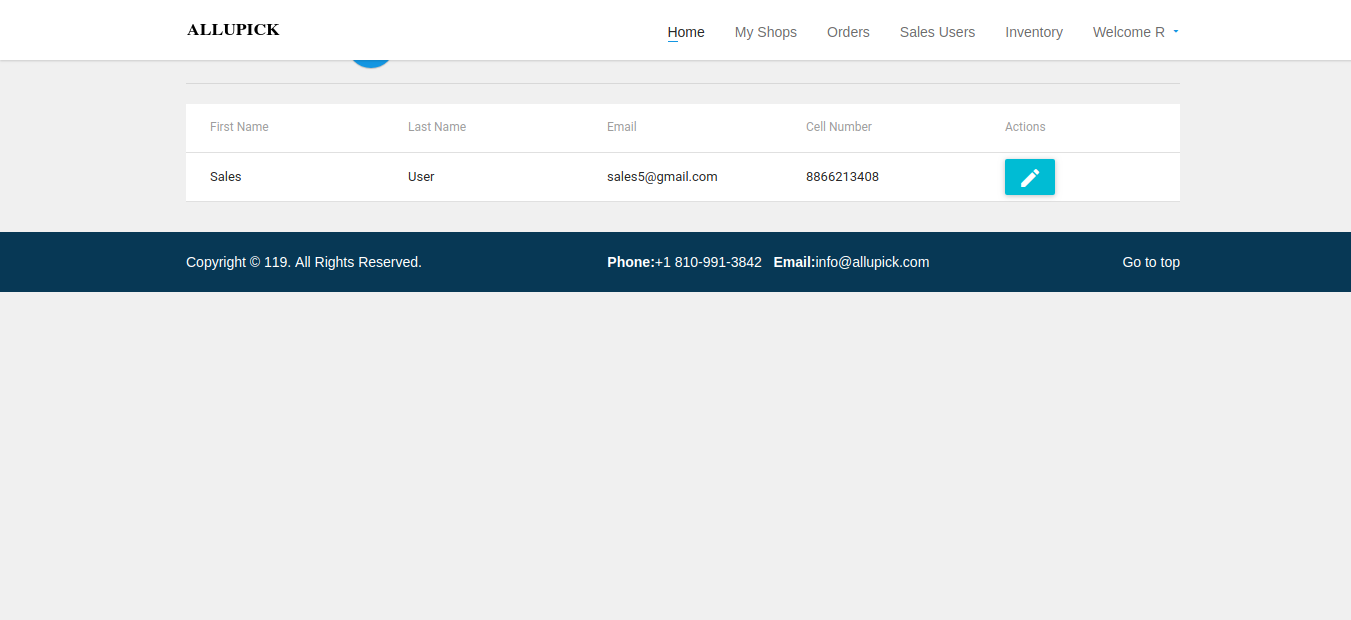This screenshot has width=1351, height=620.
Task: Select the Email column header
Action: pos(621,127)
